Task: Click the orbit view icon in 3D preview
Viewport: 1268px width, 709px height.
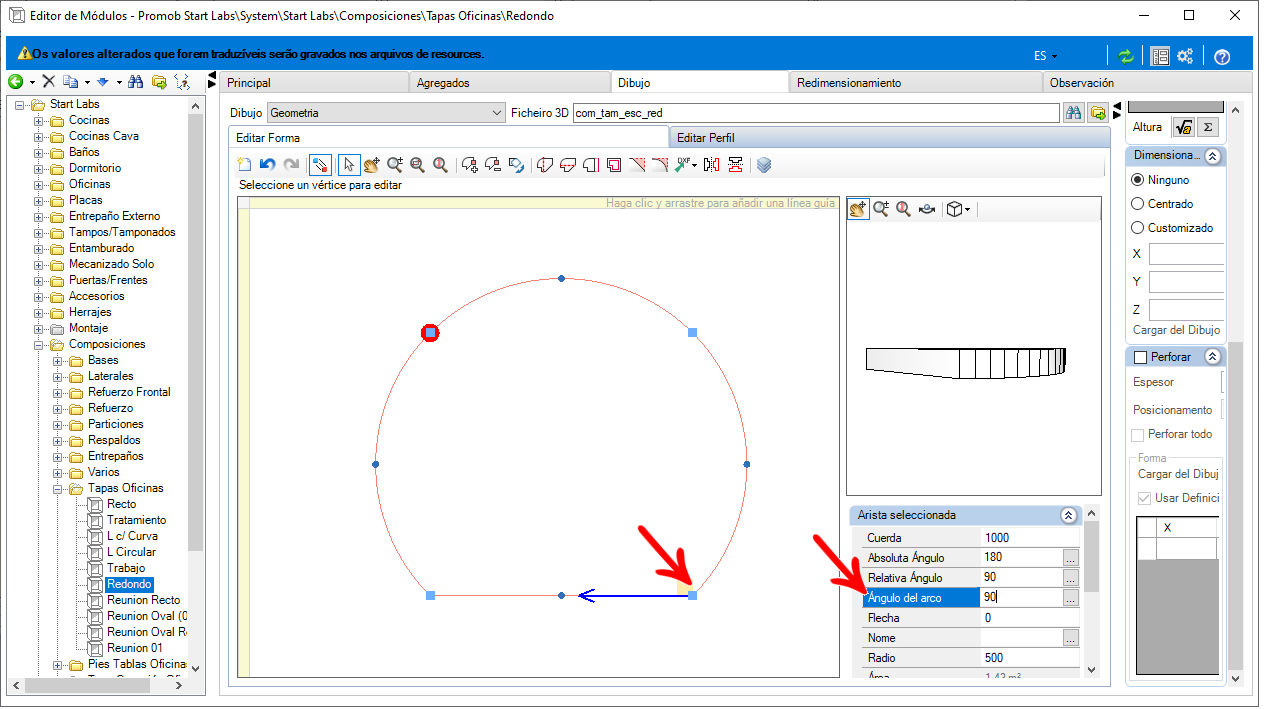Action: (x=927, y=209)
